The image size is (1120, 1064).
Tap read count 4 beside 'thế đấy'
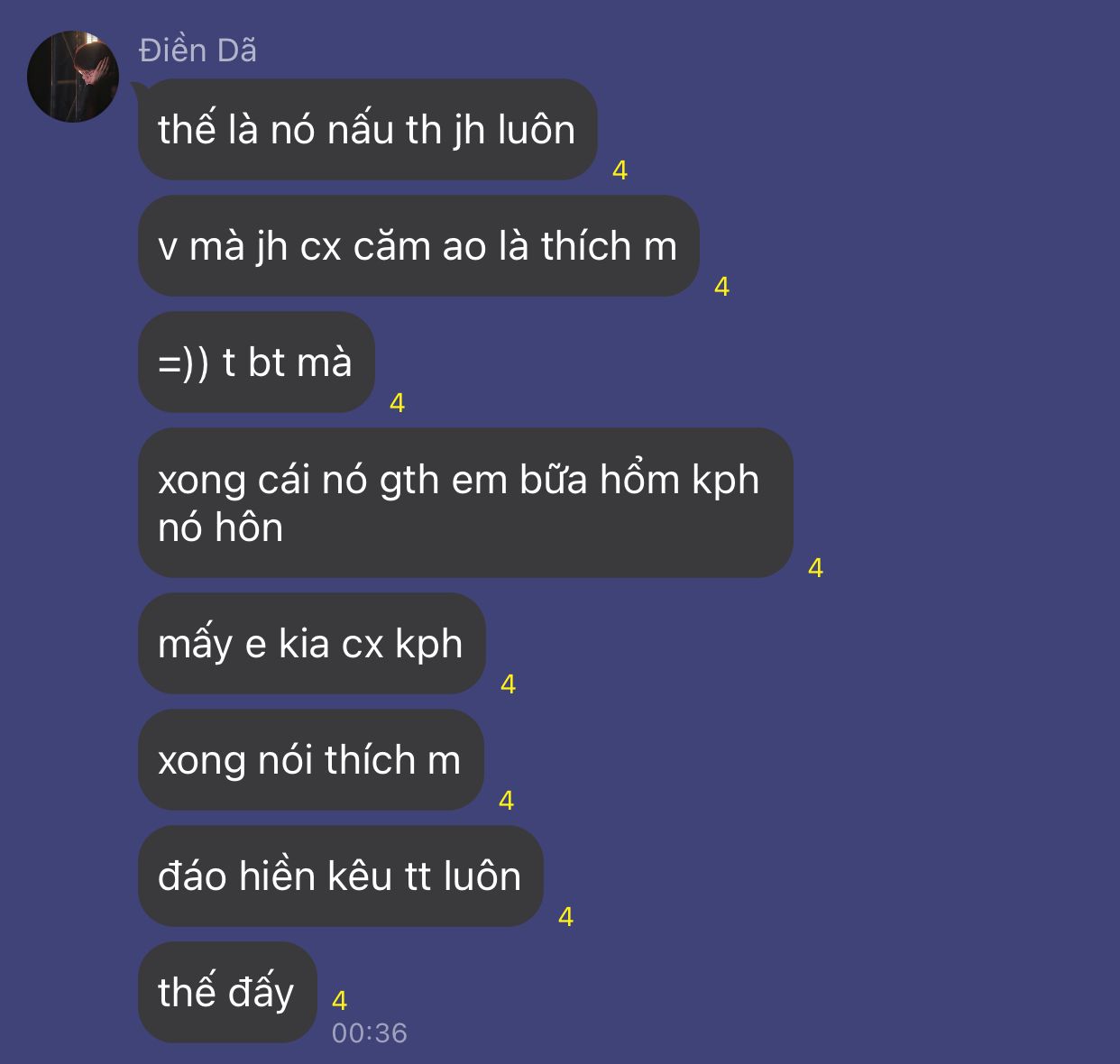pyautogui.click(x=340, y=1000)
